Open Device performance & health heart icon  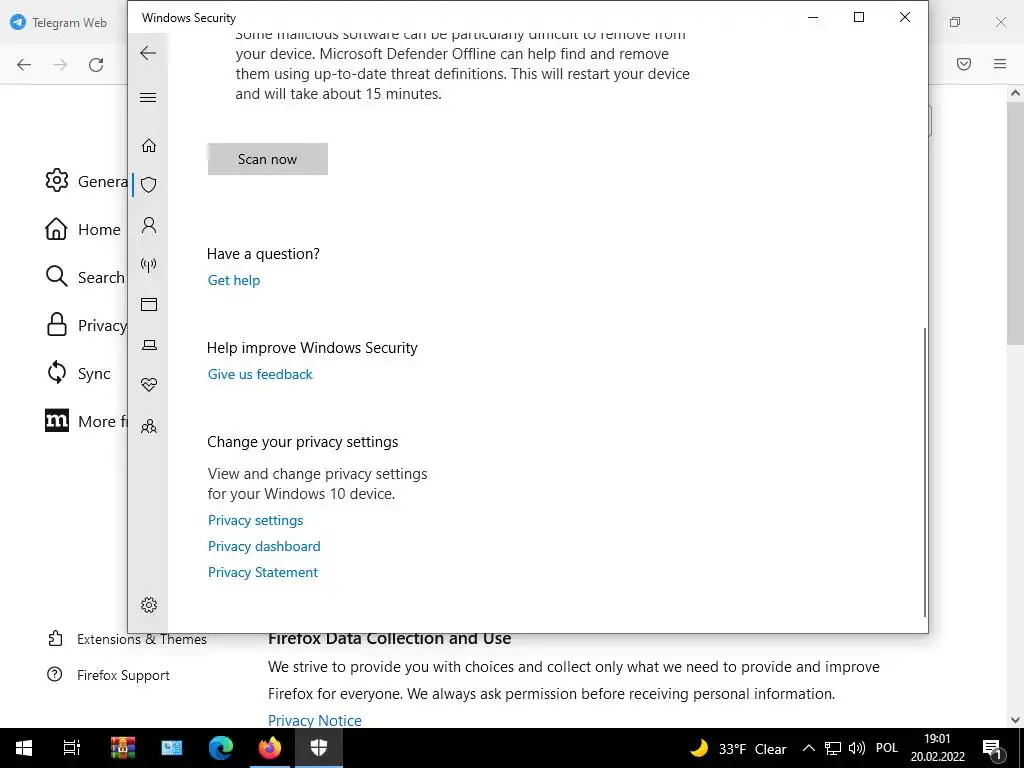coord(149,385)
